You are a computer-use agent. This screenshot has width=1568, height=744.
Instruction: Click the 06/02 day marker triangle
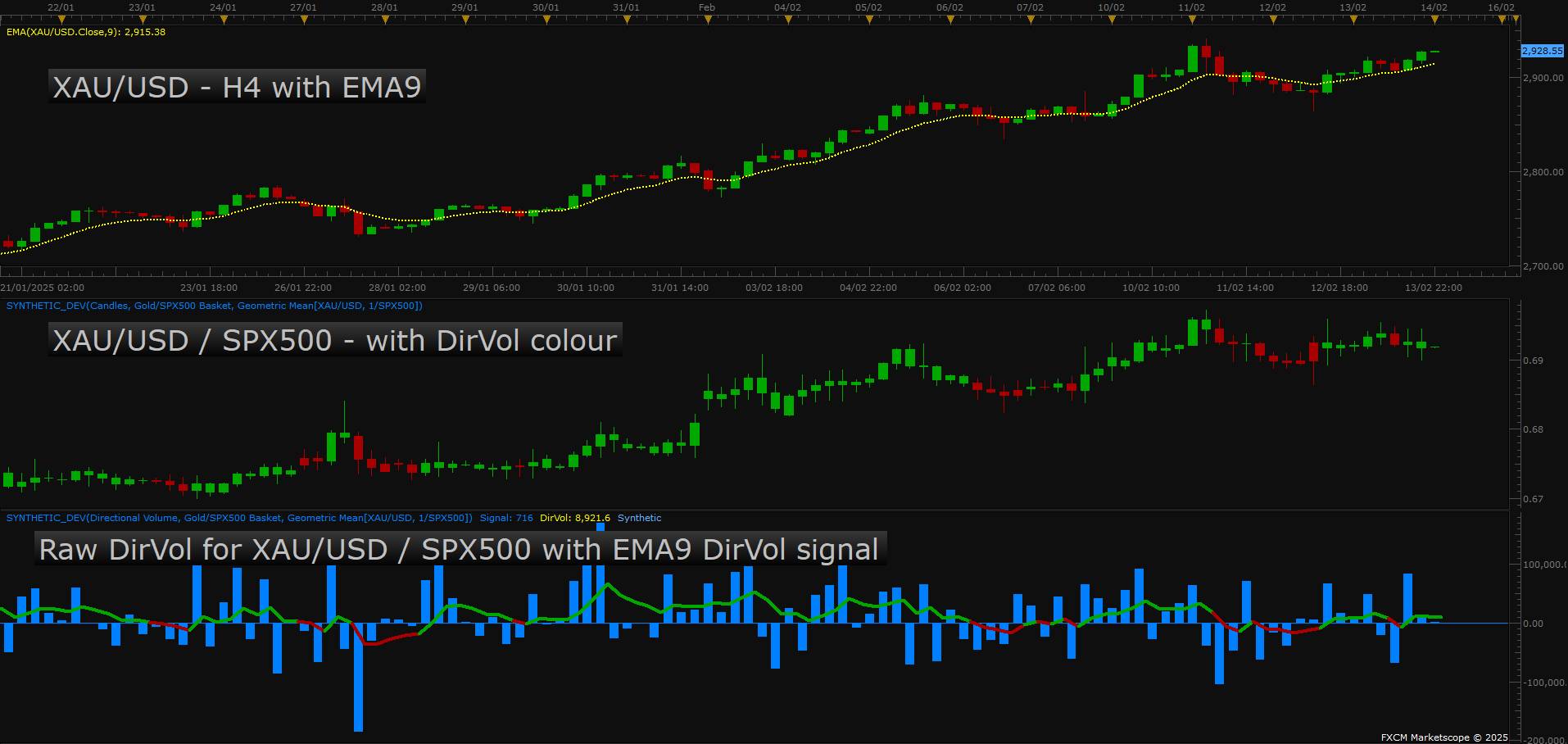(950, 20)
